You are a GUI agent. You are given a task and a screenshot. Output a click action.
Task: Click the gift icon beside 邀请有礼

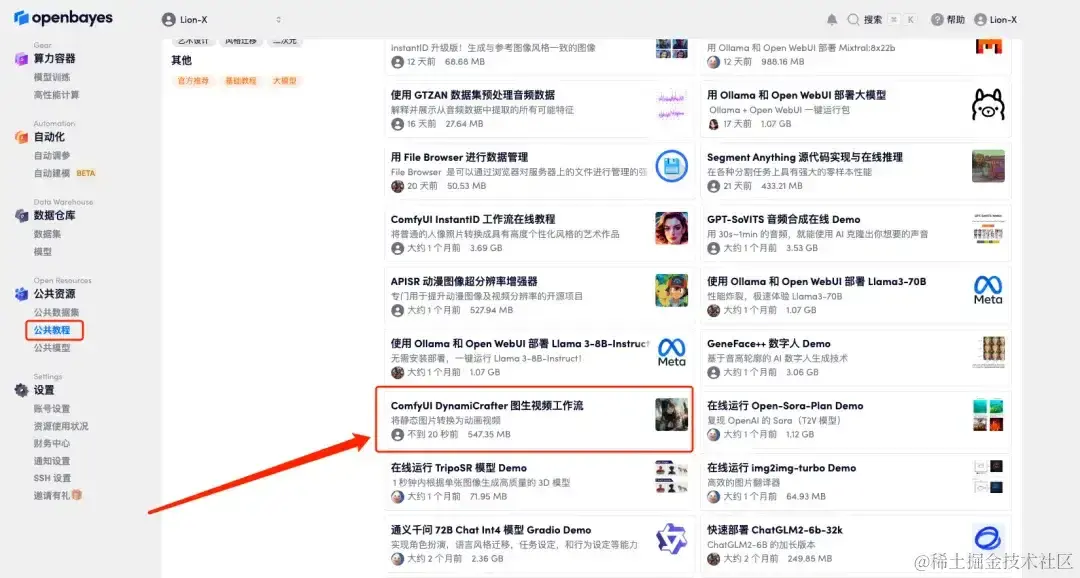76,495
